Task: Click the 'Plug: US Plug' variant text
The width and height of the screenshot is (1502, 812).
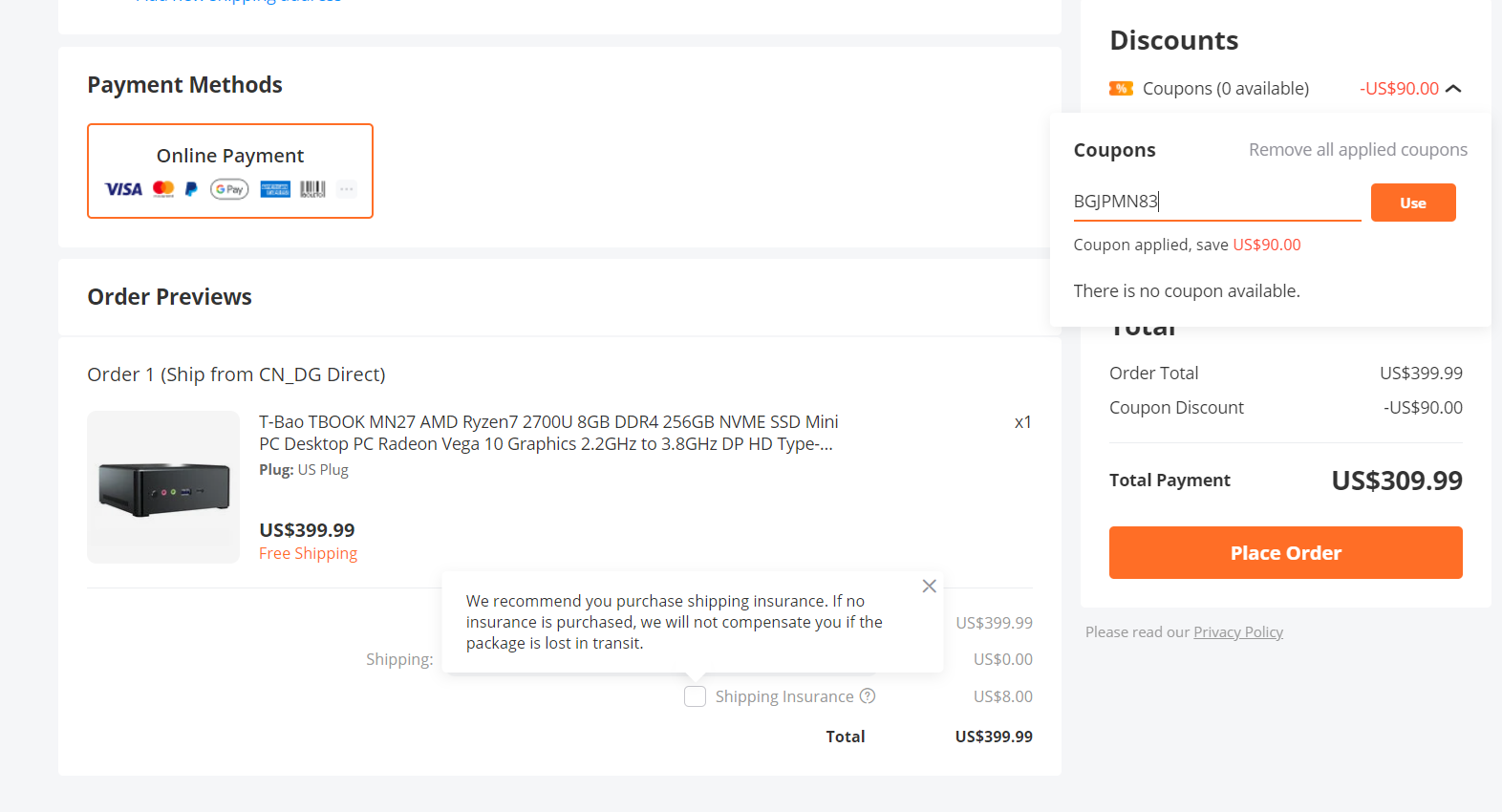Action: 304,470
